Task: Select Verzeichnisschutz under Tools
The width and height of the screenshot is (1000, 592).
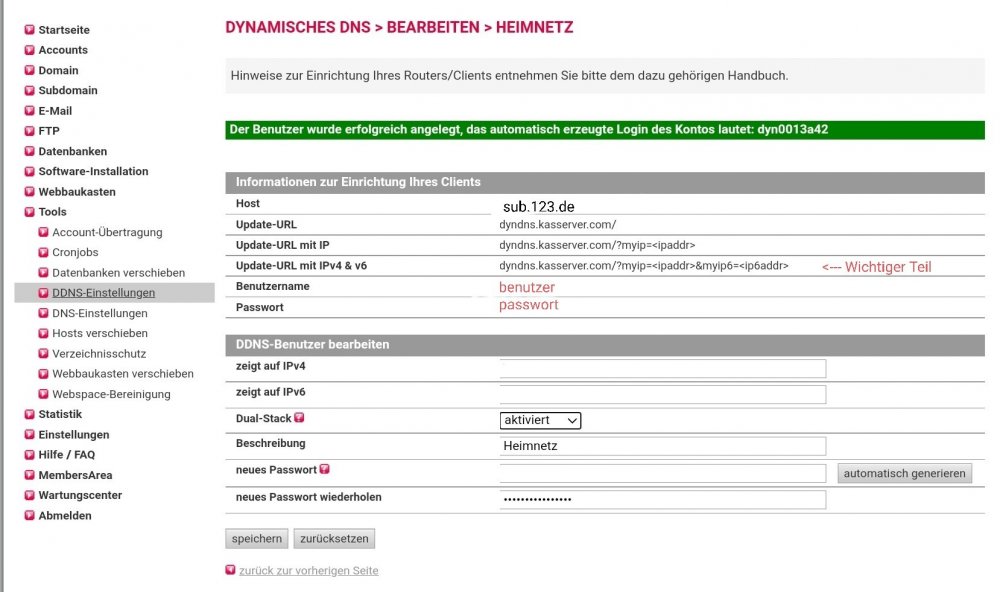Action: pos(99,353)
